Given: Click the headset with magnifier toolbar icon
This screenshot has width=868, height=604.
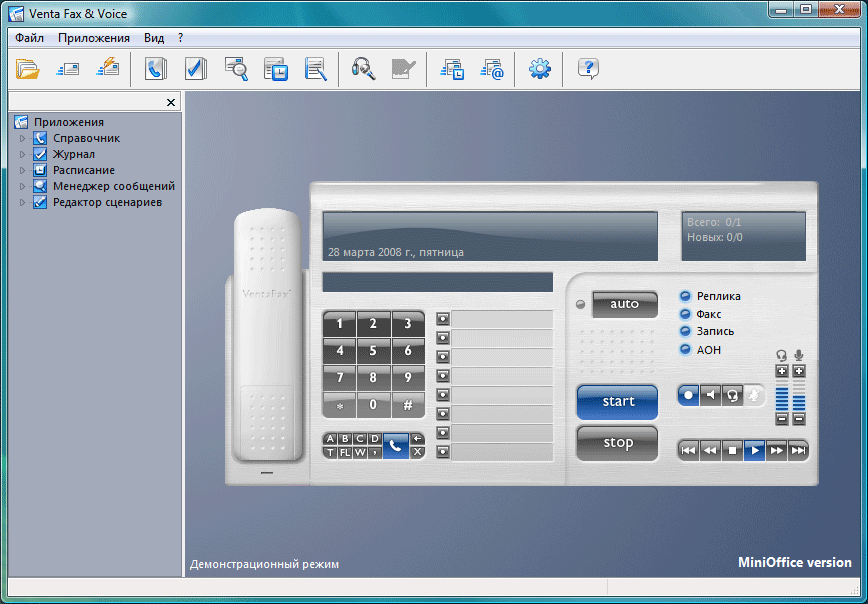Looking at the screenshot, I should click(x=362, y=69).
